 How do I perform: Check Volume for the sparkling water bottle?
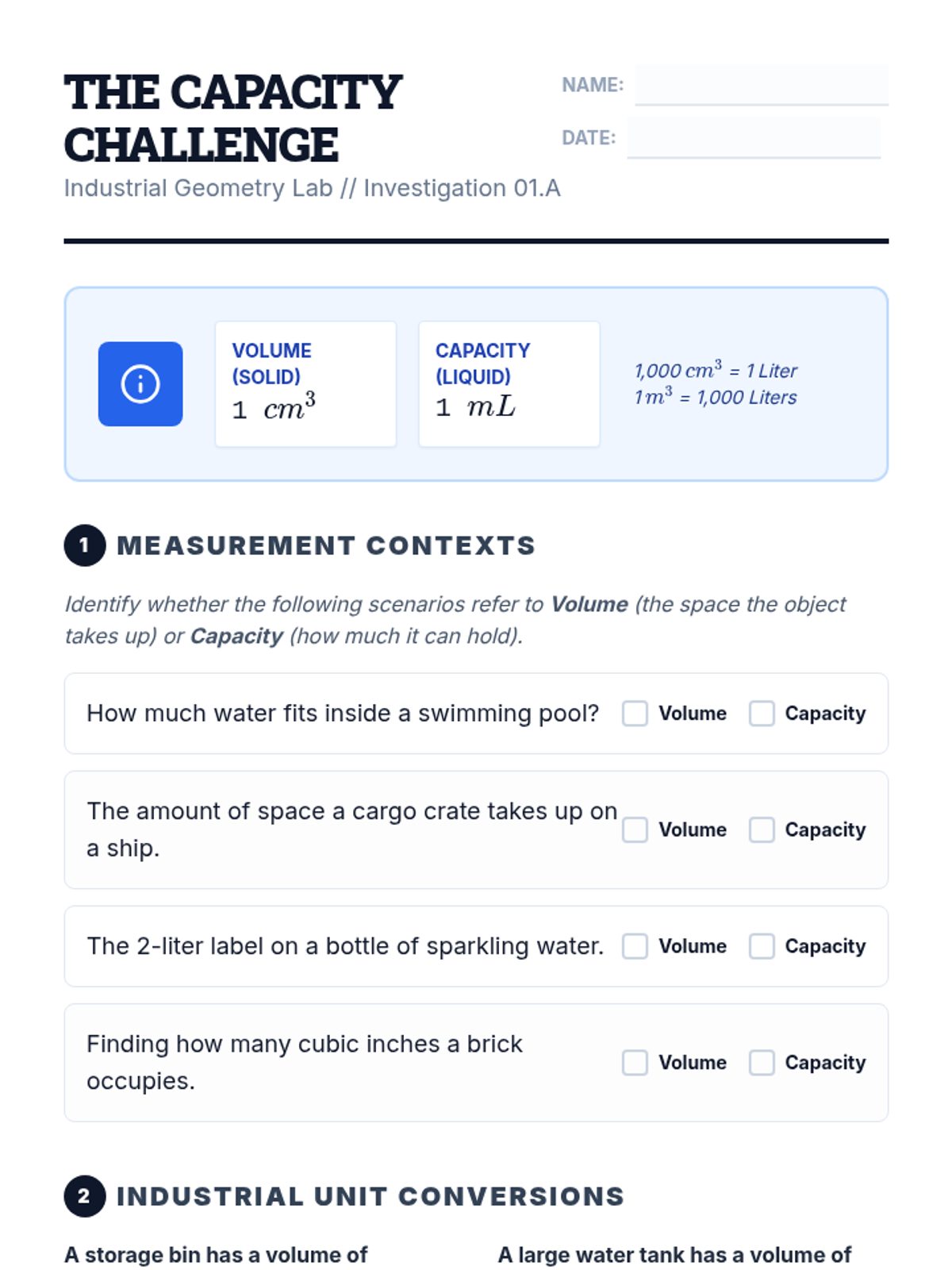(x=635, y=946)
